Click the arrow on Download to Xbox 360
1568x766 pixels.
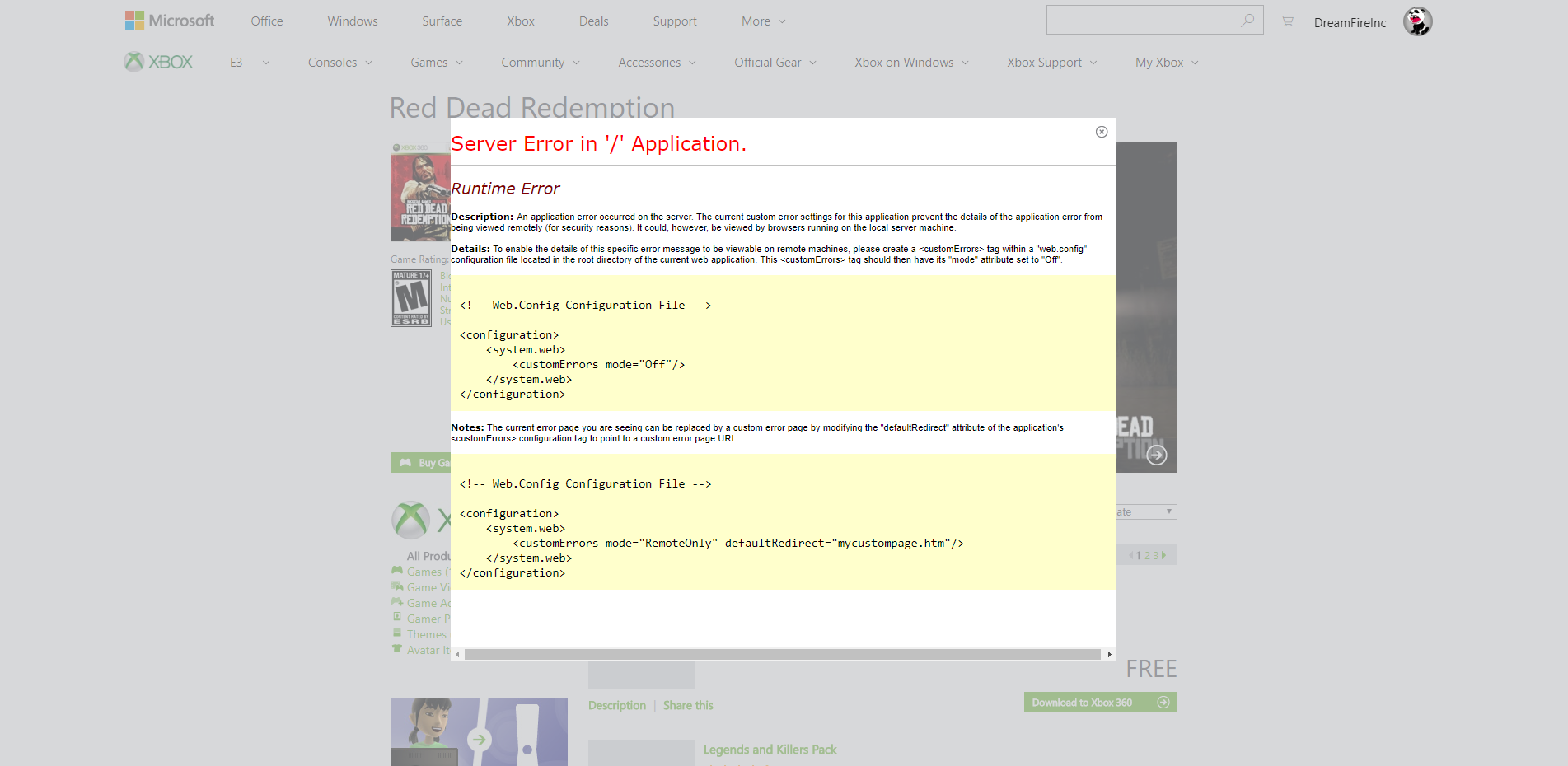(x=1163, y=703)
